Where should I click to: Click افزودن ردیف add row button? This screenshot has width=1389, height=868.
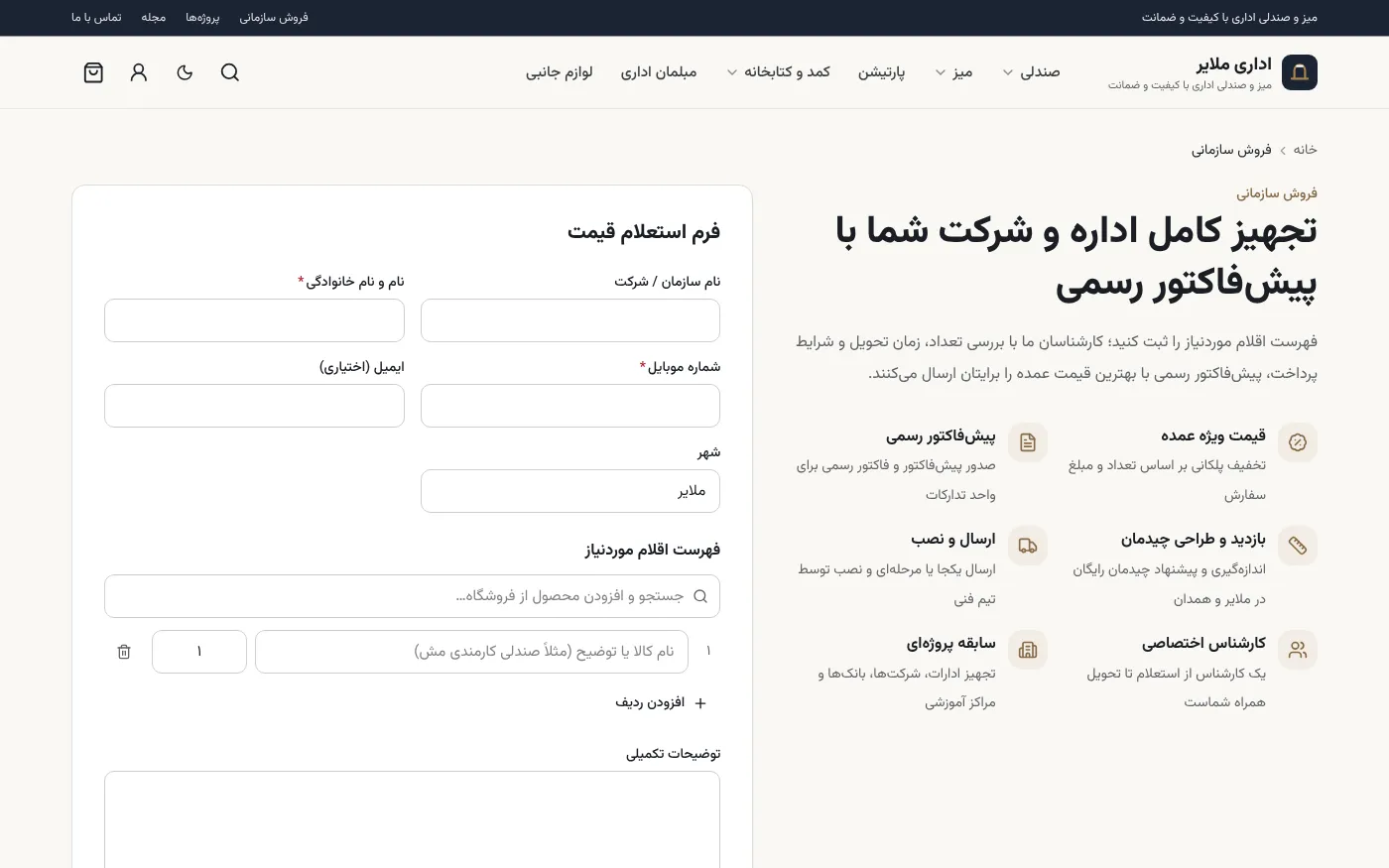[x=661, y=702]
